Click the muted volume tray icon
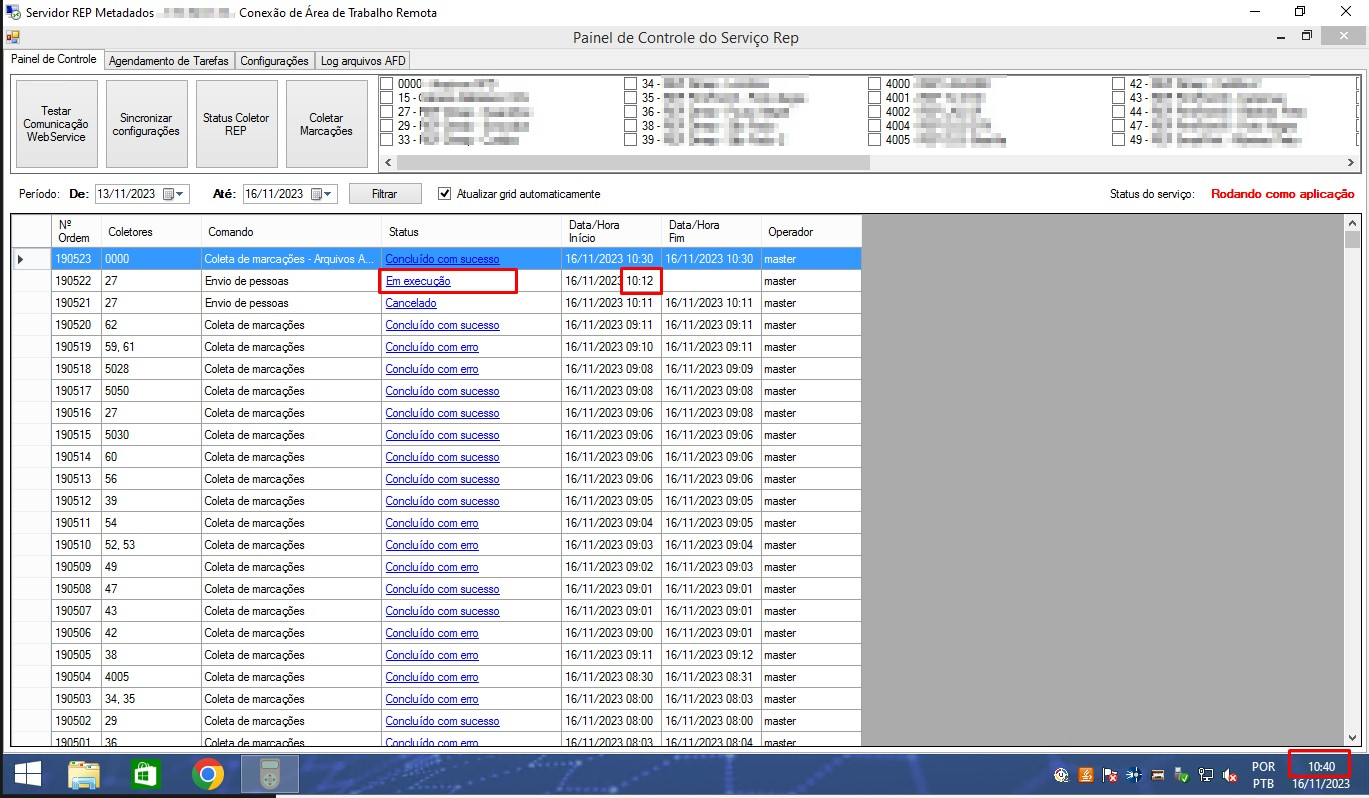The height and width of the screenshot is (798, 1369). 1231,775
